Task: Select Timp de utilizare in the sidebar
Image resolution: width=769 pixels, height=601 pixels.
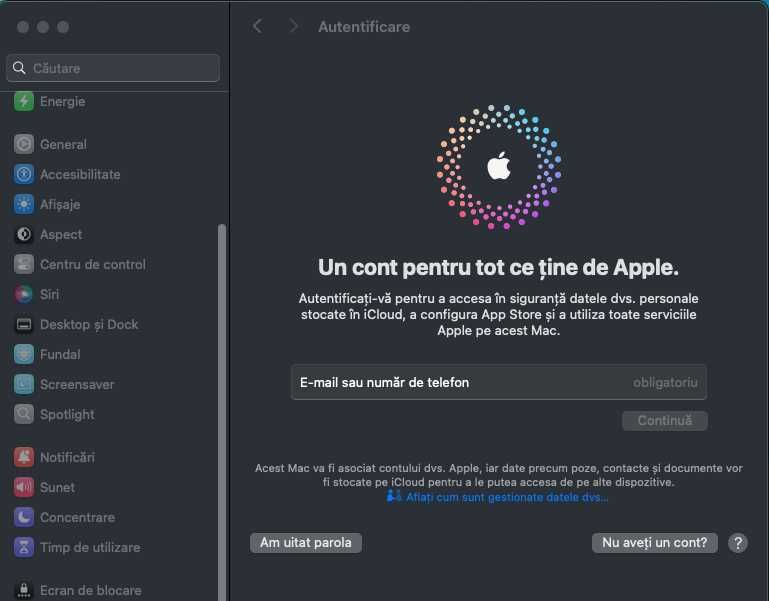Action: pyautogui.click(x=90, y=547)
